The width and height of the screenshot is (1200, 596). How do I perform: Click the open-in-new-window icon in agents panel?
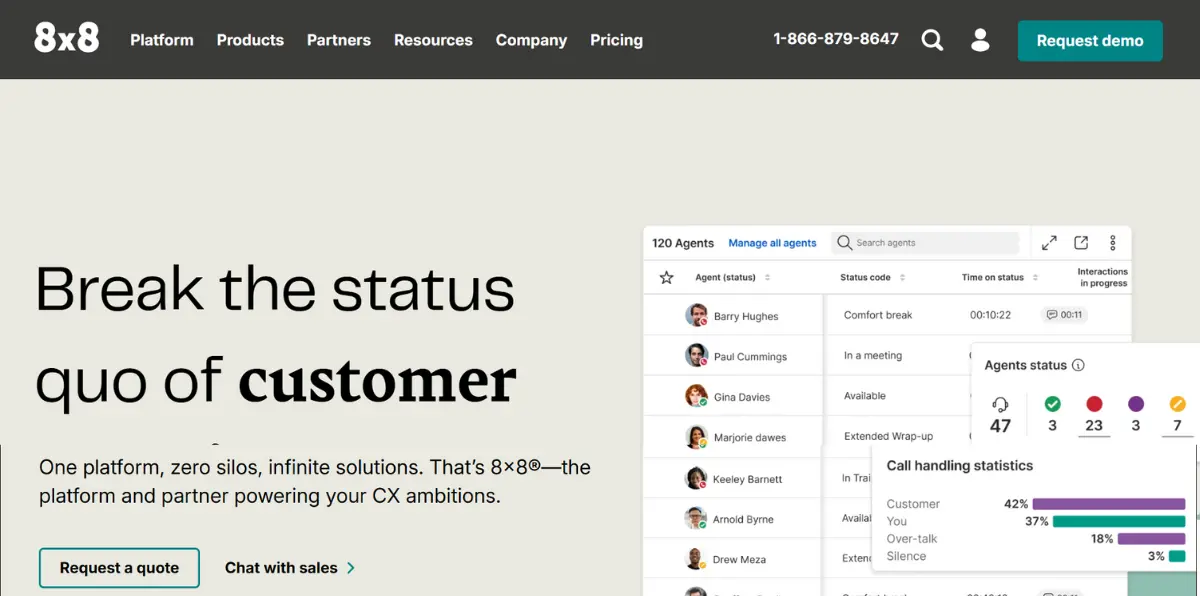tap(1081, 243)
